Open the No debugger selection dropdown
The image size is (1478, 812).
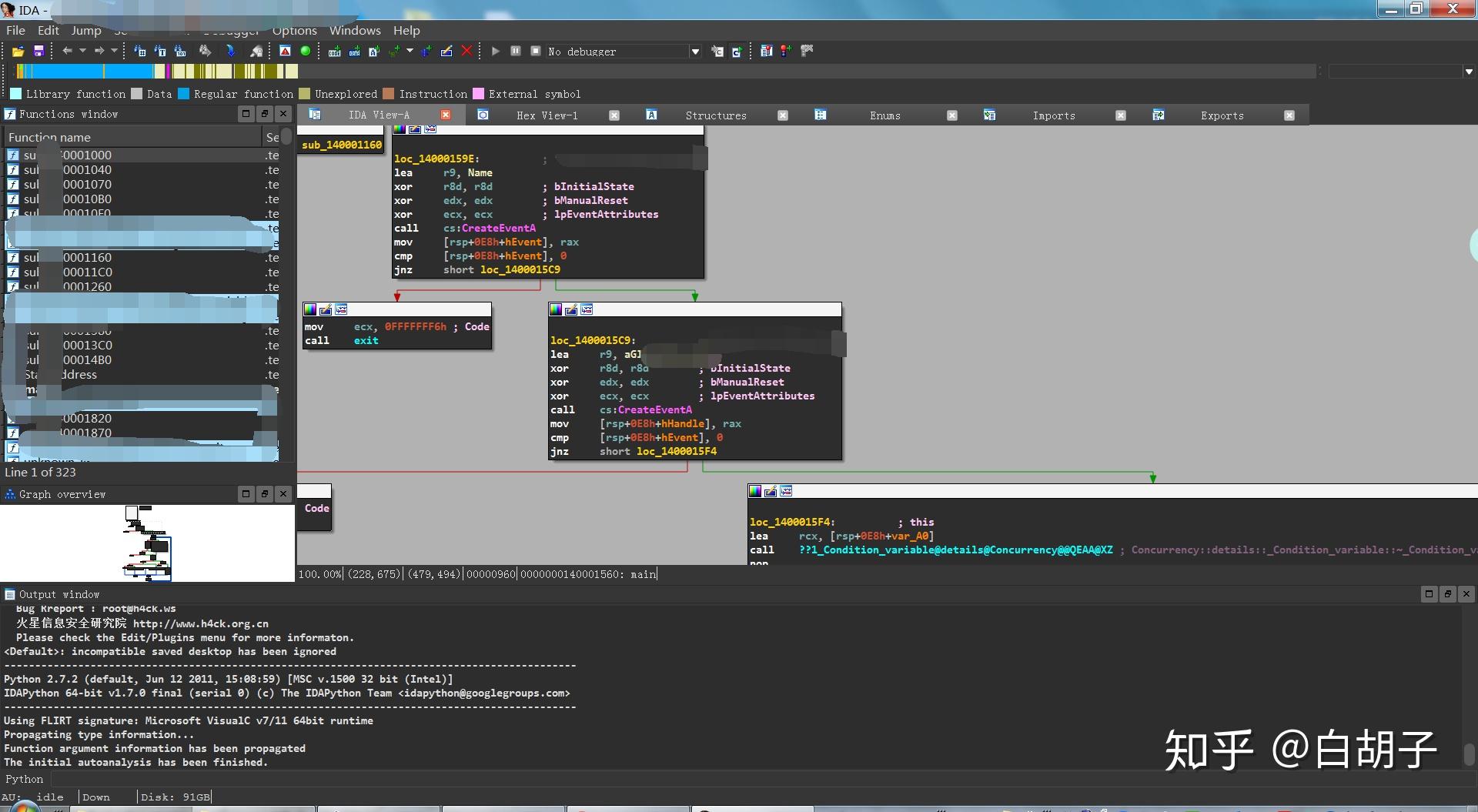[x=695, y=52]
